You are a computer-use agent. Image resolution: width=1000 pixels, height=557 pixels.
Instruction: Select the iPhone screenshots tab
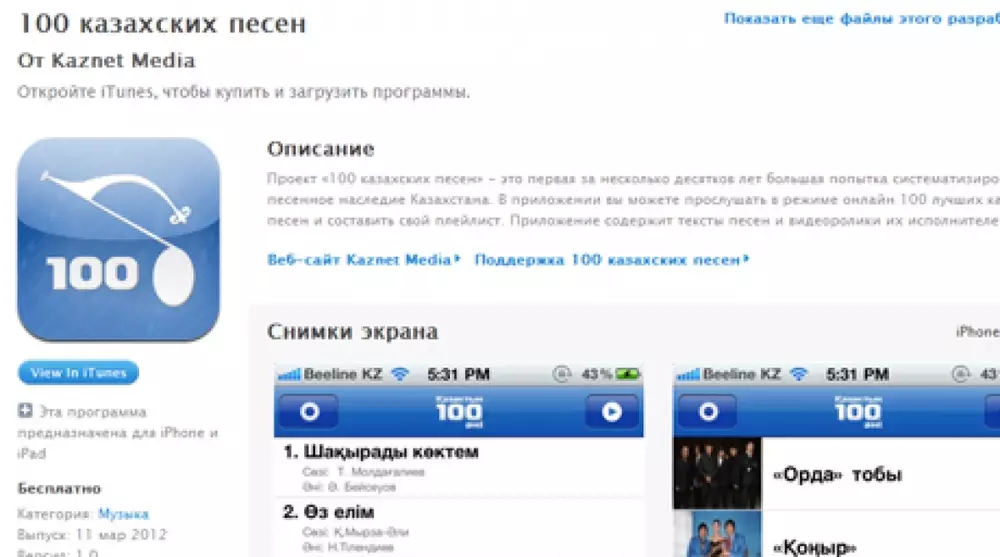pos(977,332)
